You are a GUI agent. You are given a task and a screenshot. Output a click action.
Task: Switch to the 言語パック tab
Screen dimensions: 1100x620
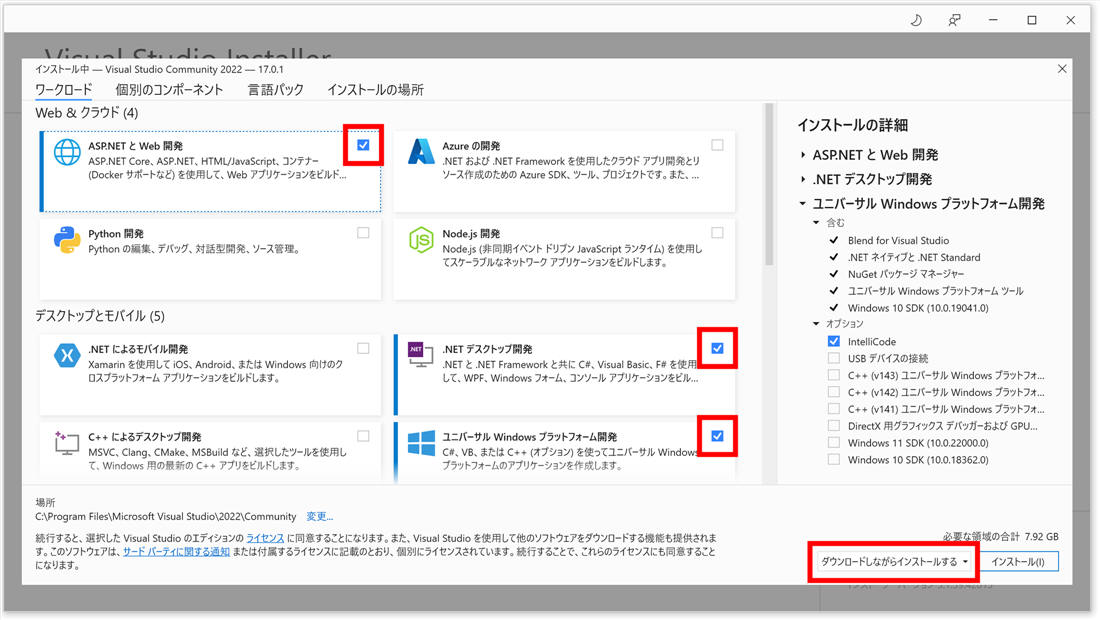coord(276,90)
